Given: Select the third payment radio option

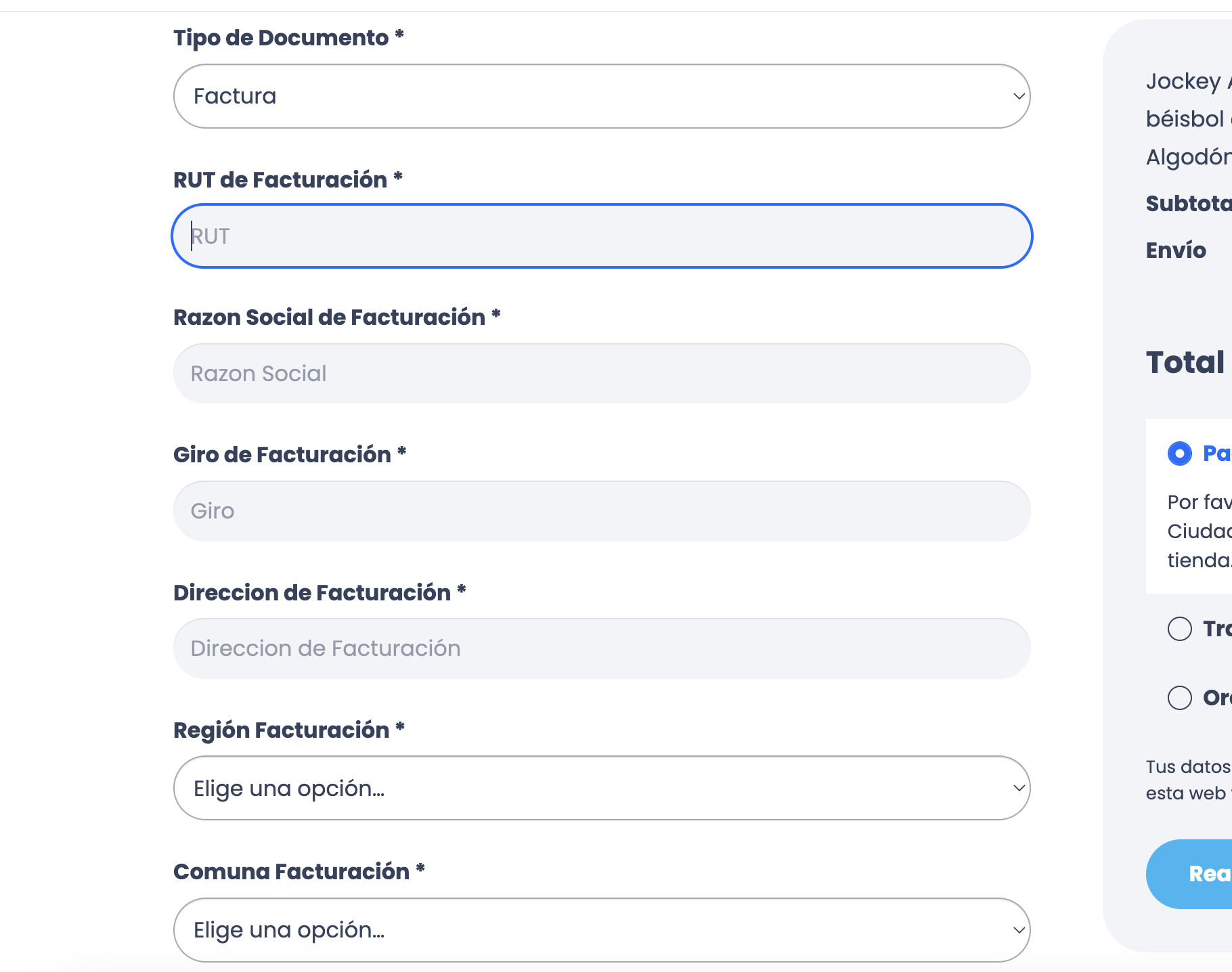Looking at the screenshot, I should (1179, 697).
